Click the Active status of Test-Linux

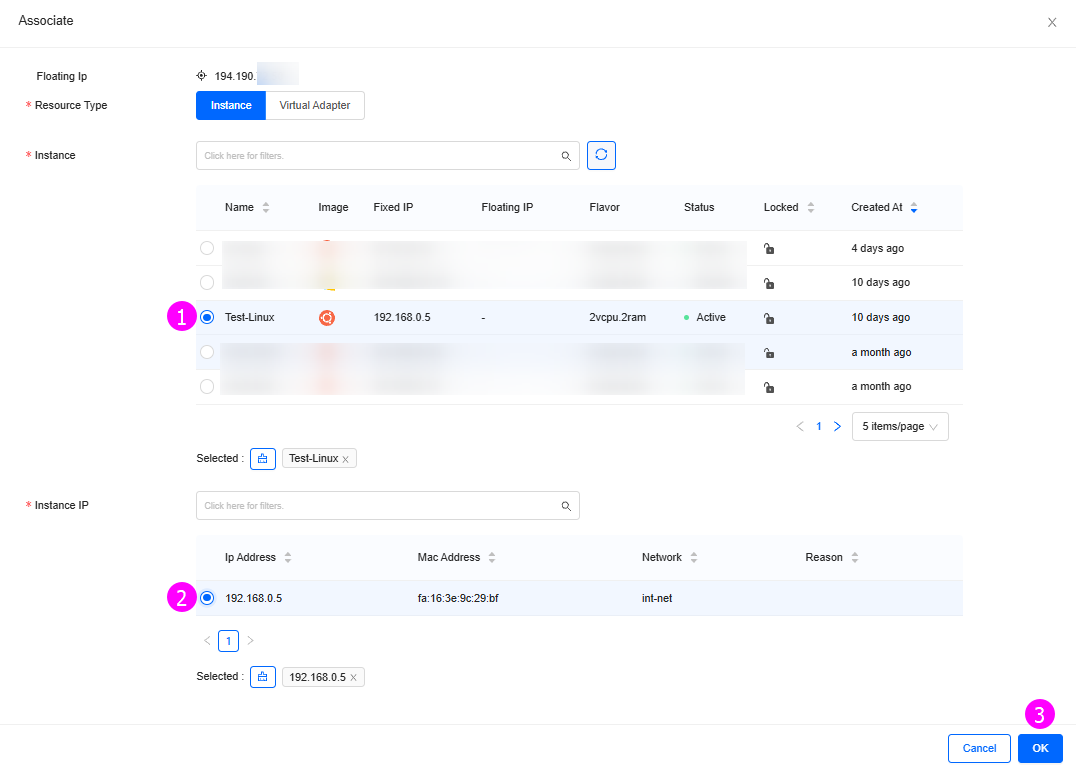click(705, 317)
